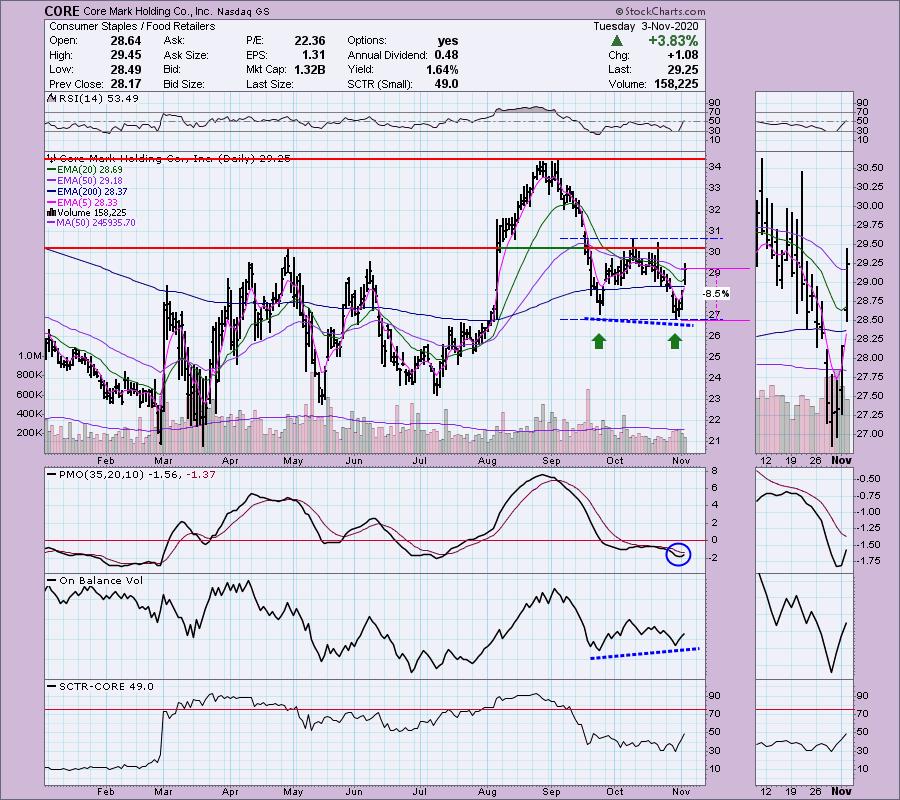Click the company name 'Core Mark Holding Co., Inc.'
The height and width of the screenshot is (800, 900).
(x=146, y=11)
